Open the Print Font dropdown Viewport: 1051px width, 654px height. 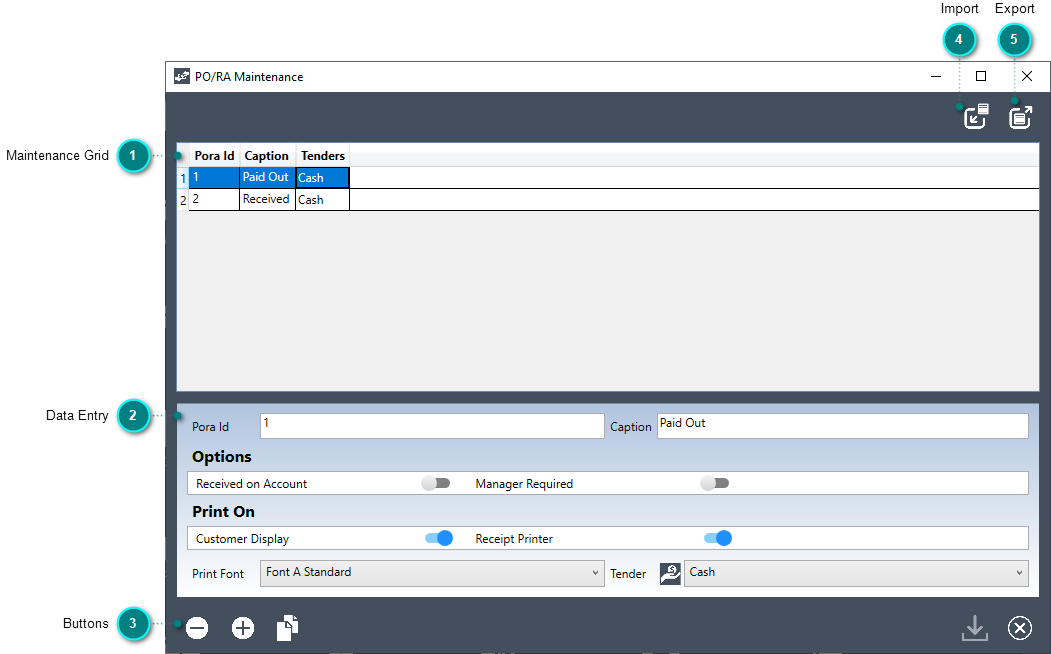point(432,573)
